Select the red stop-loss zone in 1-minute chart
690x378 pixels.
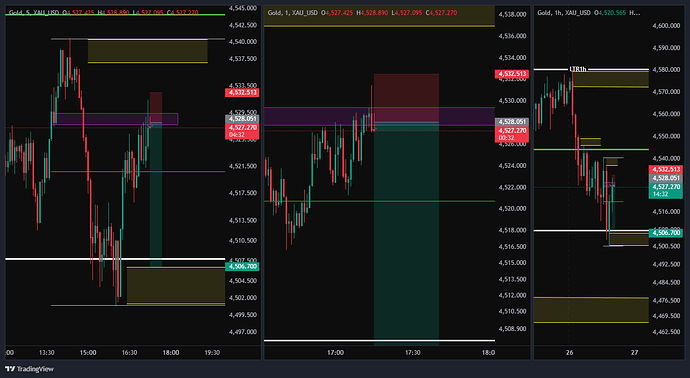coord(406,98)
